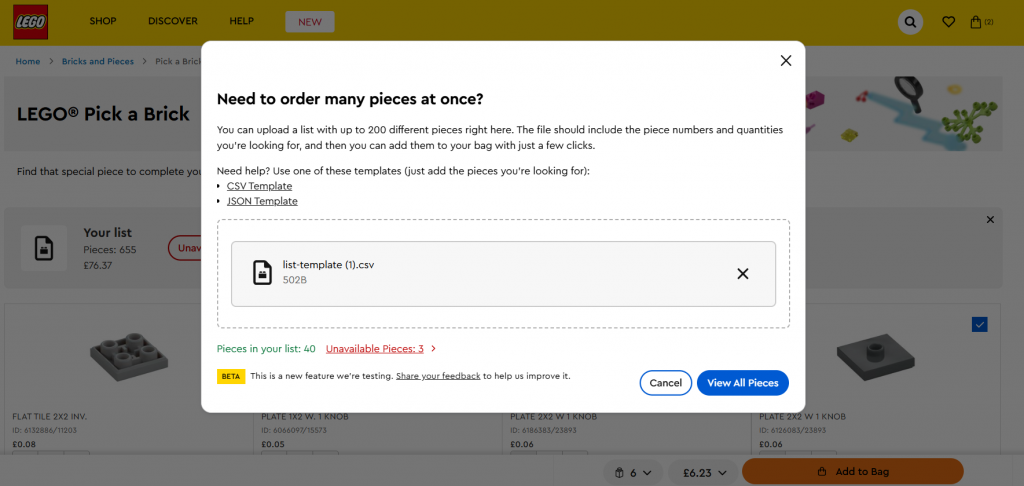The height and width of the screenshot is (486, 1024).
Task: Close the upload dialog with X
Action: [785, 60]
